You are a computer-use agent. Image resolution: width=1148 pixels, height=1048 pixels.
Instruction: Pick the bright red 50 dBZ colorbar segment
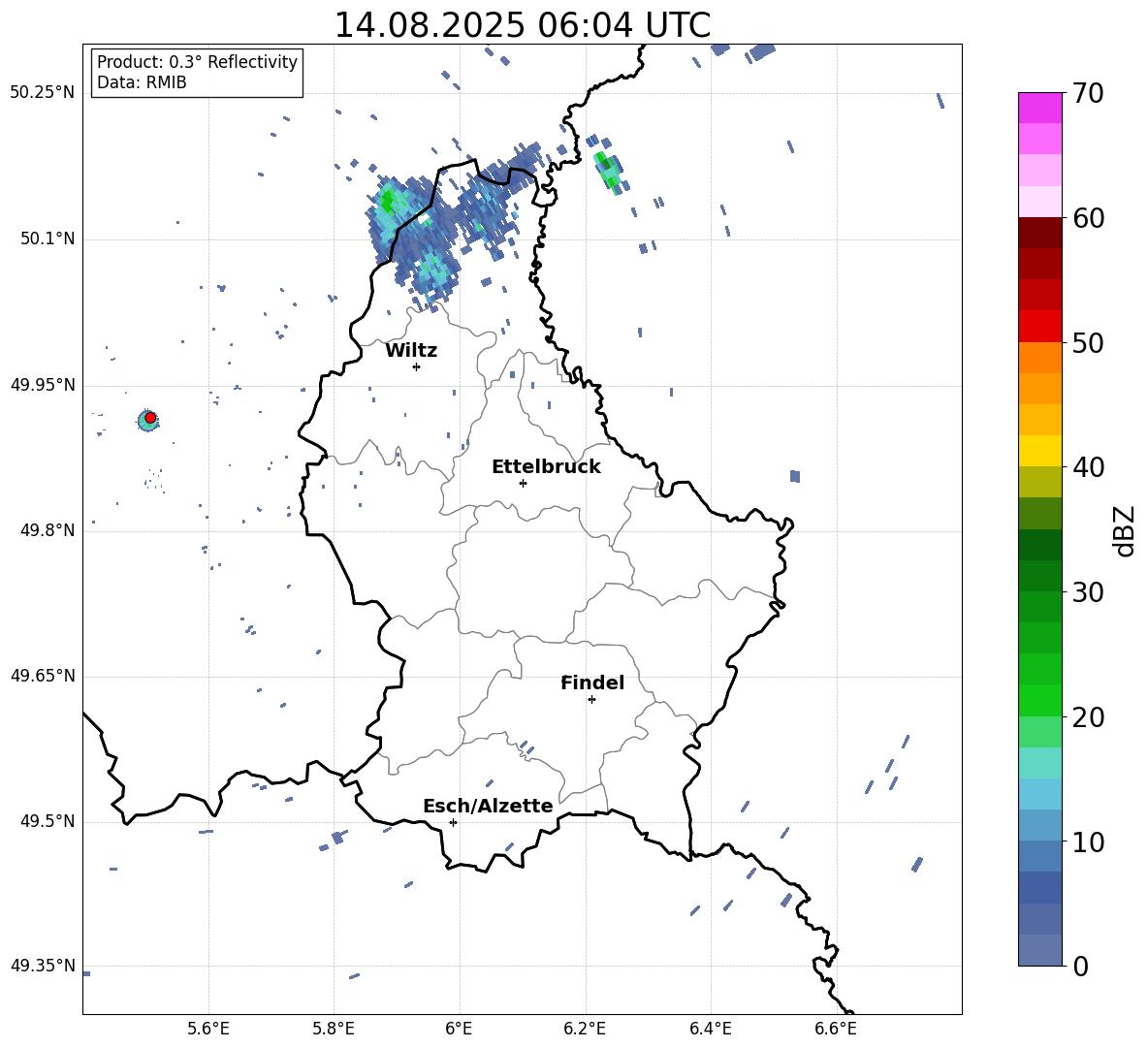coord(1039,327)
